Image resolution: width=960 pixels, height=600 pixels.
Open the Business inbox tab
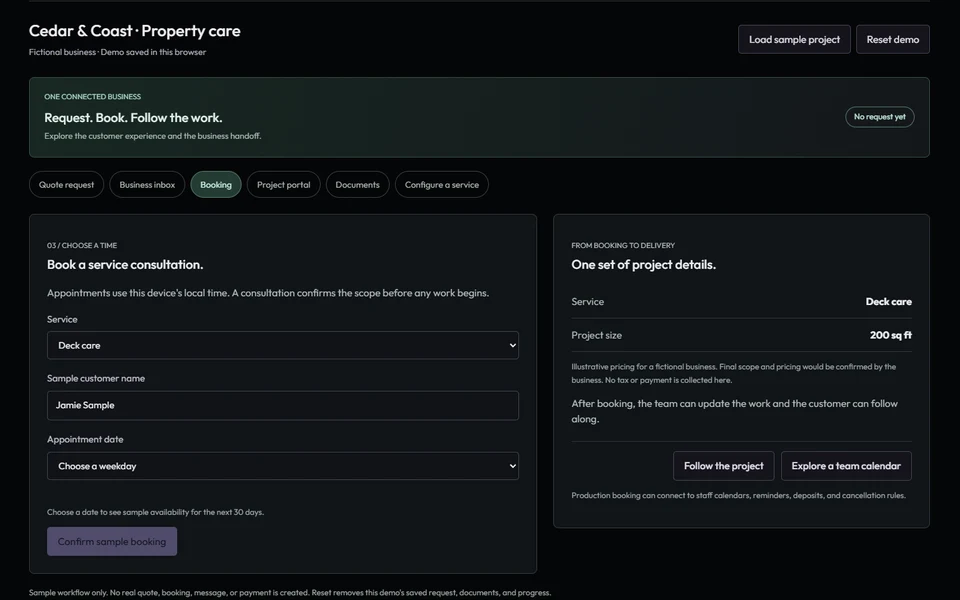click(147, 184)
